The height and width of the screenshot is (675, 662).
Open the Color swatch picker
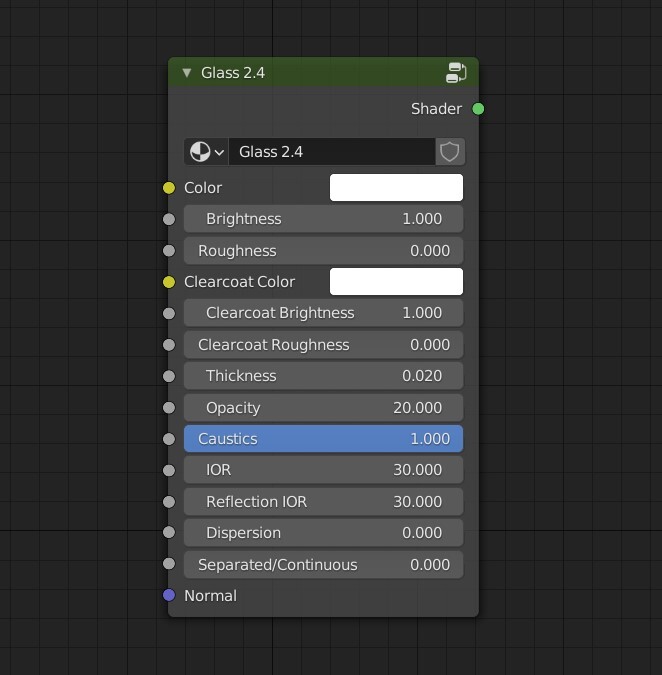(x=396, y=188)
